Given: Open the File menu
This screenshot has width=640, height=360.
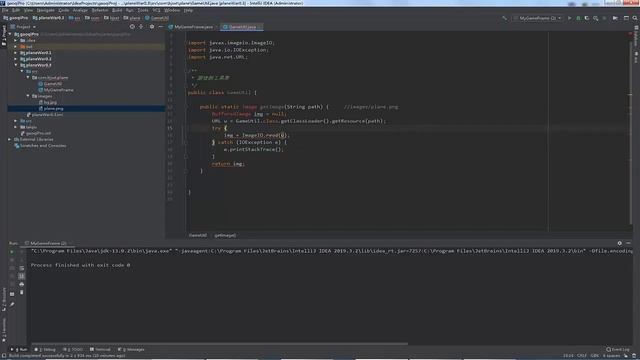Looking at the screenshot, I should [x=5, y=10].
